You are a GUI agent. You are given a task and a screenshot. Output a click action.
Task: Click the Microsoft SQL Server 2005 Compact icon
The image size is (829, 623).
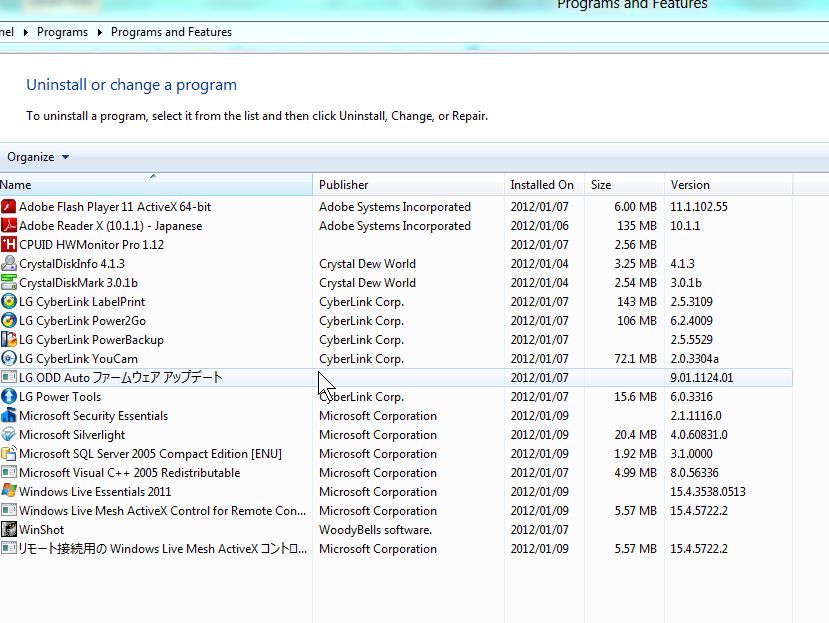click(x=8, y=454)
